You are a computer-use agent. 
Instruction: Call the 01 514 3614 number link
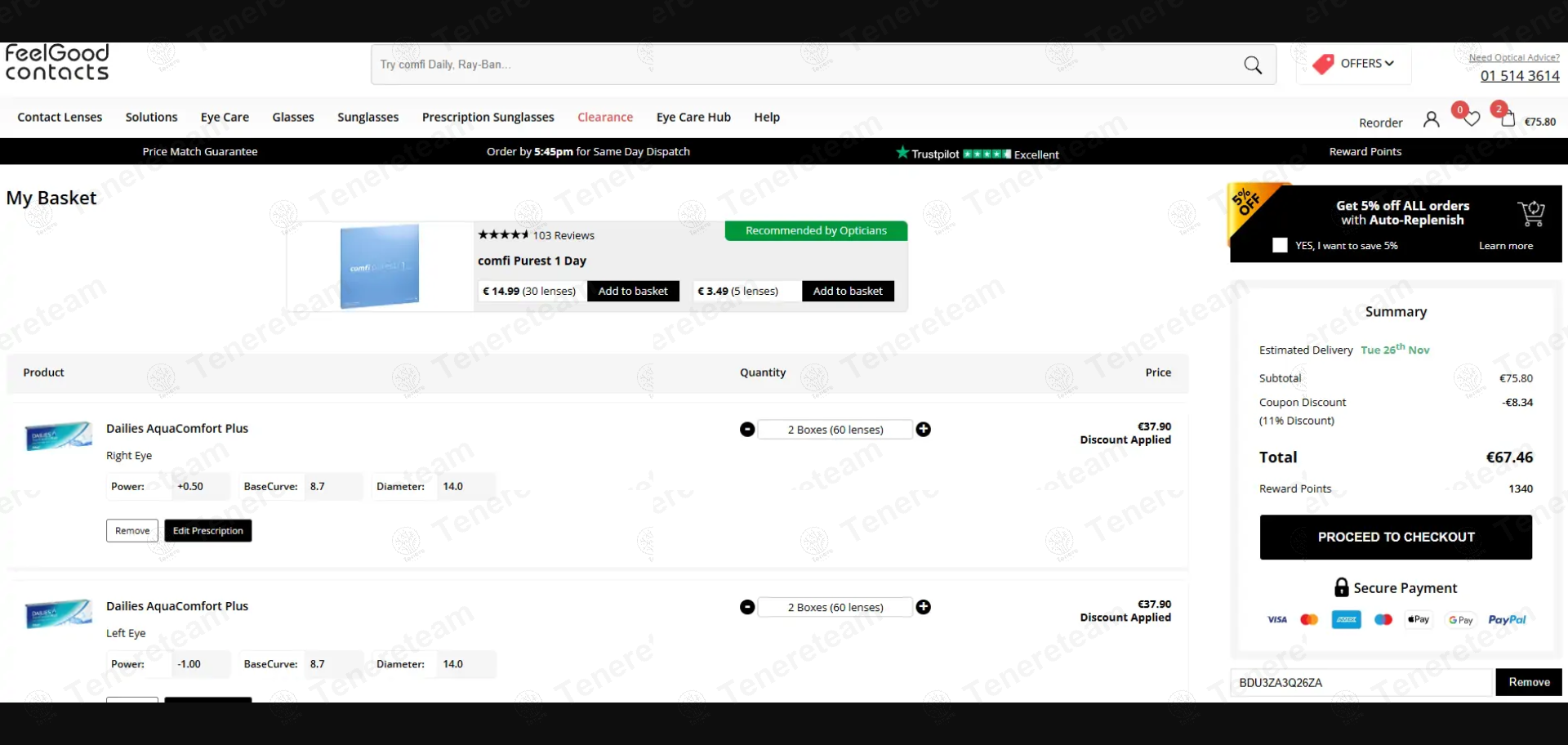click(1520, 76)
